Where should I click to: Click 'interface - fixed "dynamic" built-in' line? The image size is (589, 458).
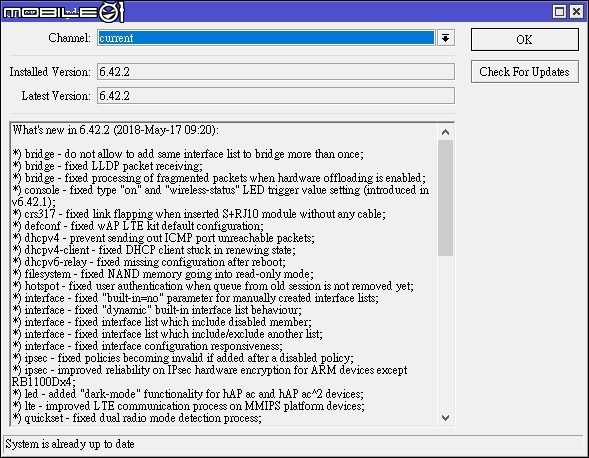157,310
